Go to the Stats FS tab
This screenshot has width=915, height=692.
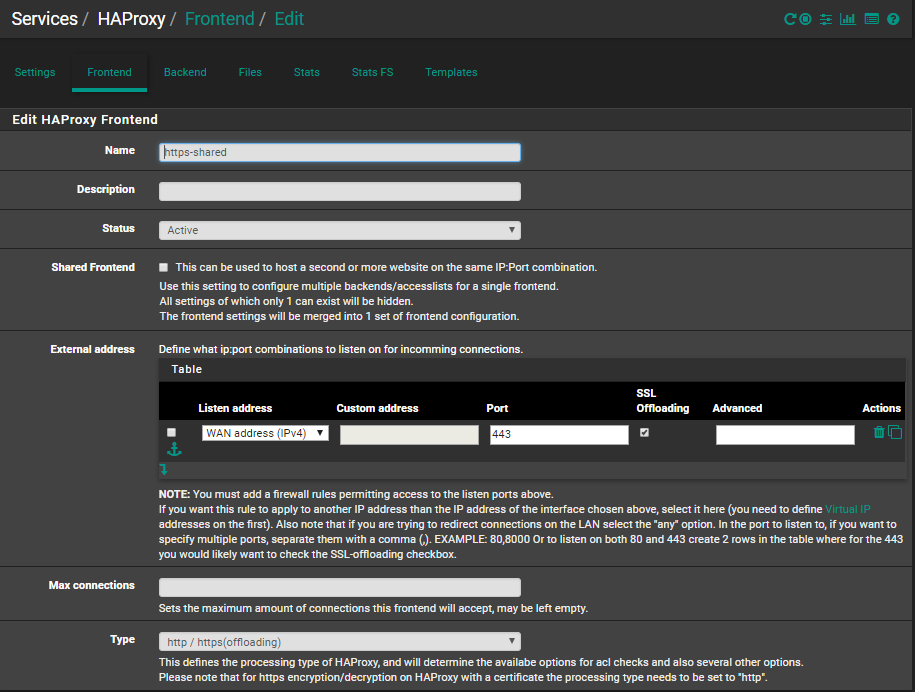372,72
